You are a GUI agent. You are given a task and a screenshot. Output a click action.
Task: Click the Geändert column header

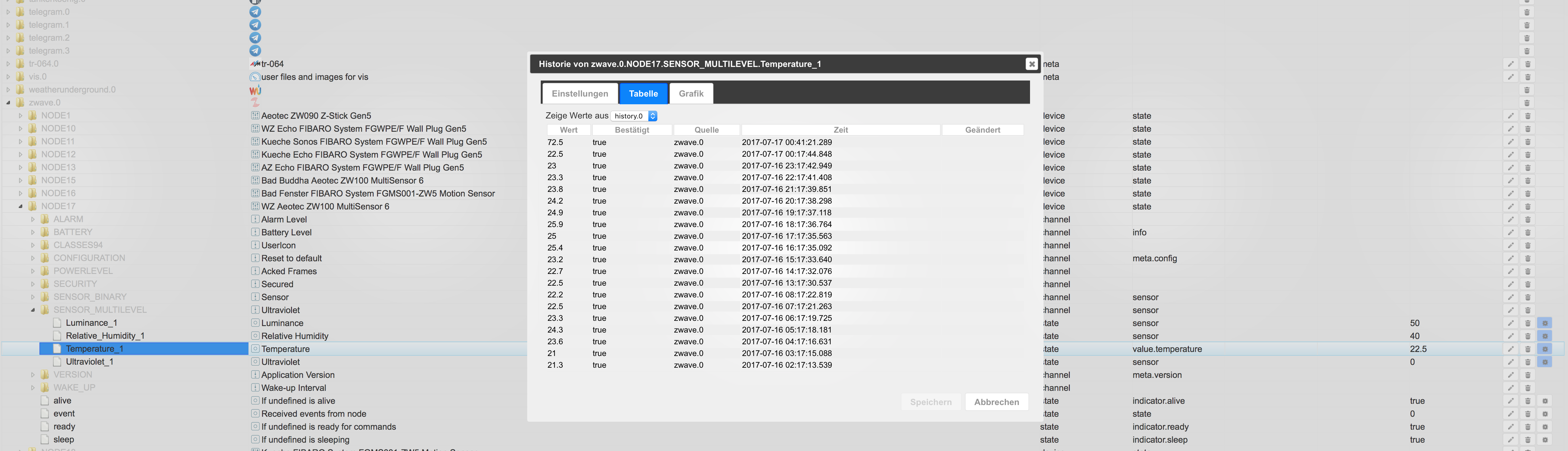[x=983, y=130]
